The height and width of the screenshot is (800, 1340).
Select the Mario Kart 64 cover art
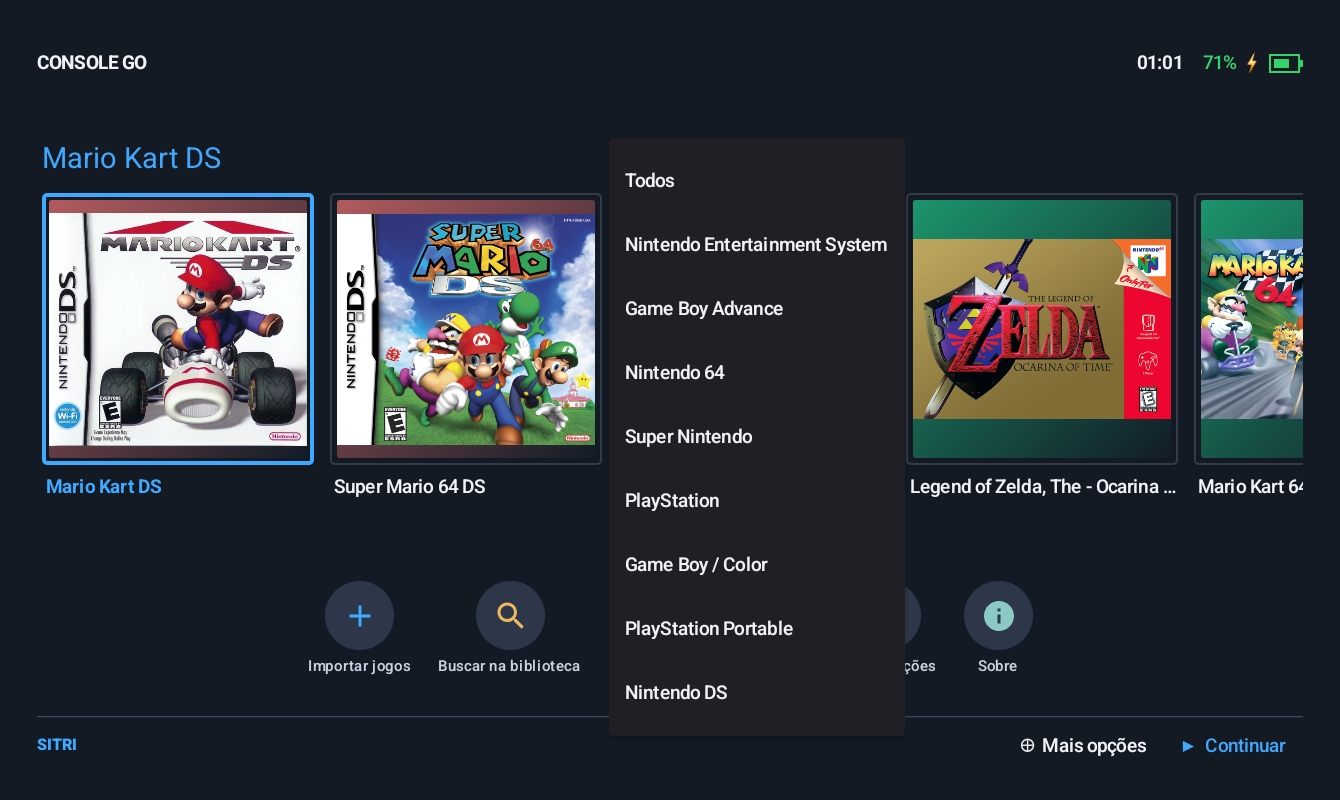(1249, 329)
